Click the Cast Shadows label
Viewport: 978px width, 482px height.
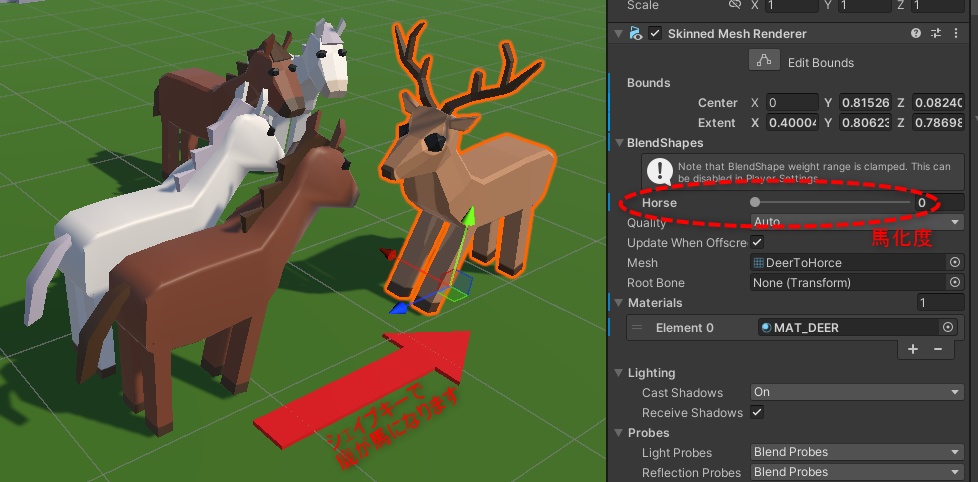tap(682, 392)
